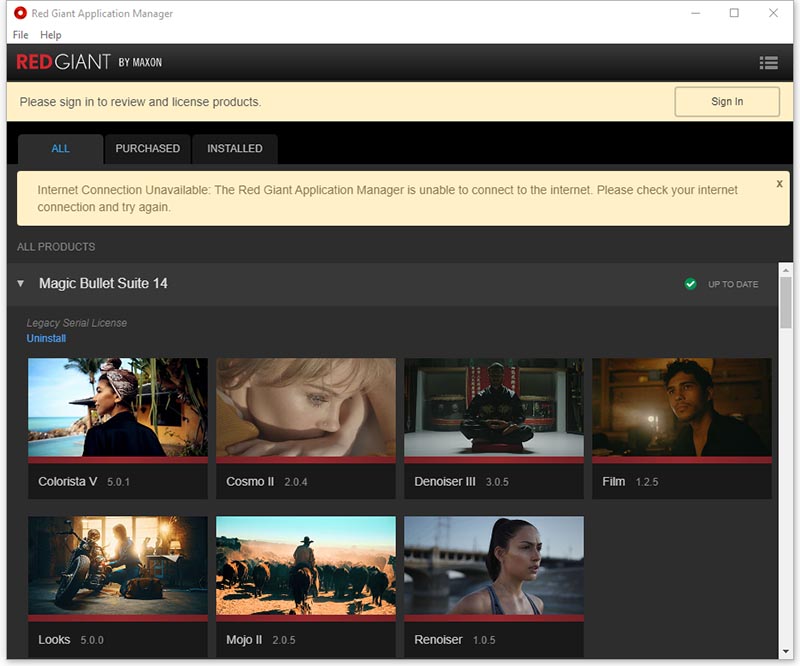Screen dimensions: 800x666
Task: Click the Colorista V 5.0.1 label
Action: pos(84,482)
